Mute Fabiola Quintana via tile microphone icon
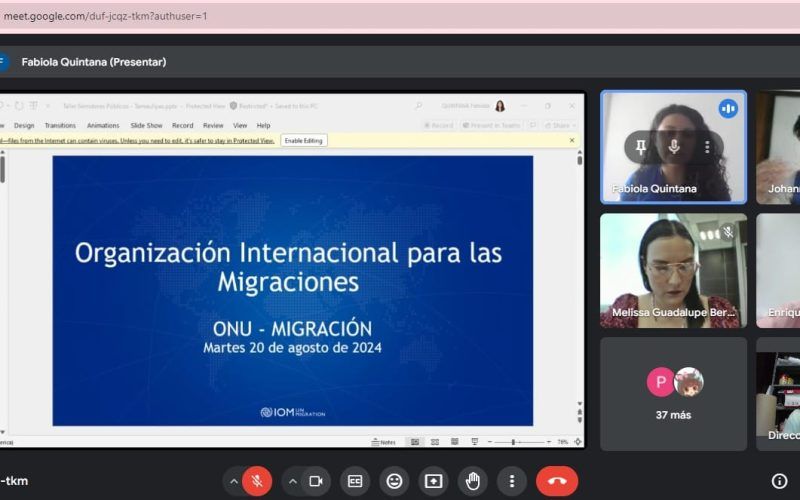 point(673,147)
